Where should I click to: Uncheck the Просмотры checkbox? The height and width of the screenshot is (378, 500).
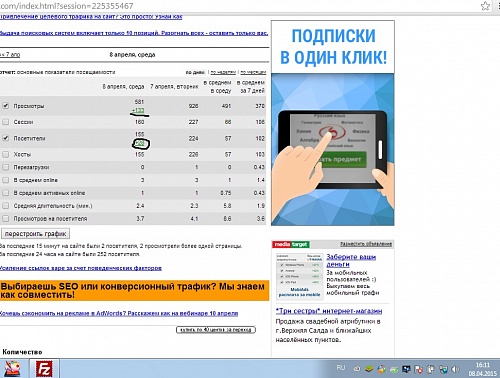tap(6, 106)
